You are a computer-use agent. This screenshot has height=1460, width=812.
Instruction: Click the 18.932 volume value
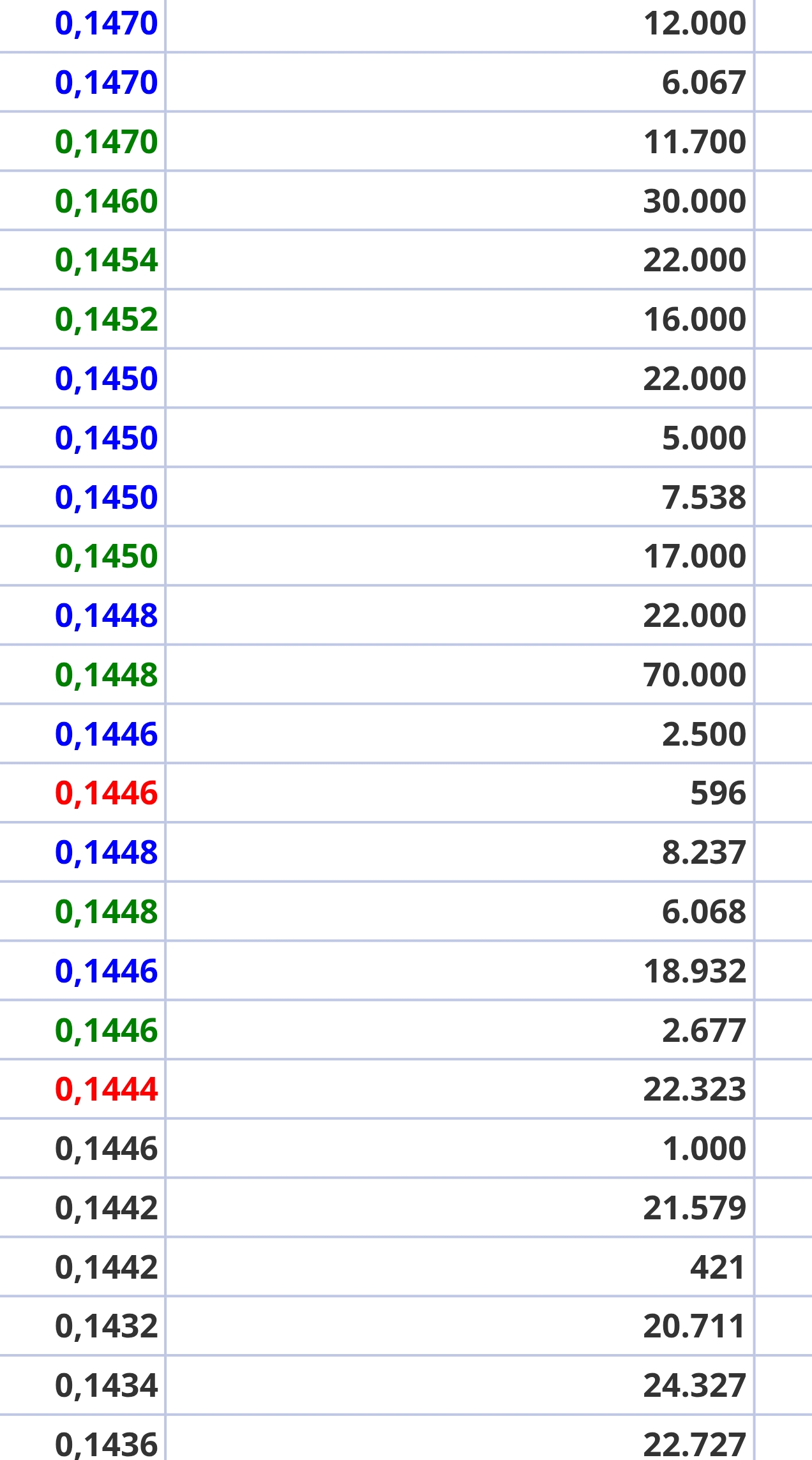pyautogui.click(x=694, y=971)
